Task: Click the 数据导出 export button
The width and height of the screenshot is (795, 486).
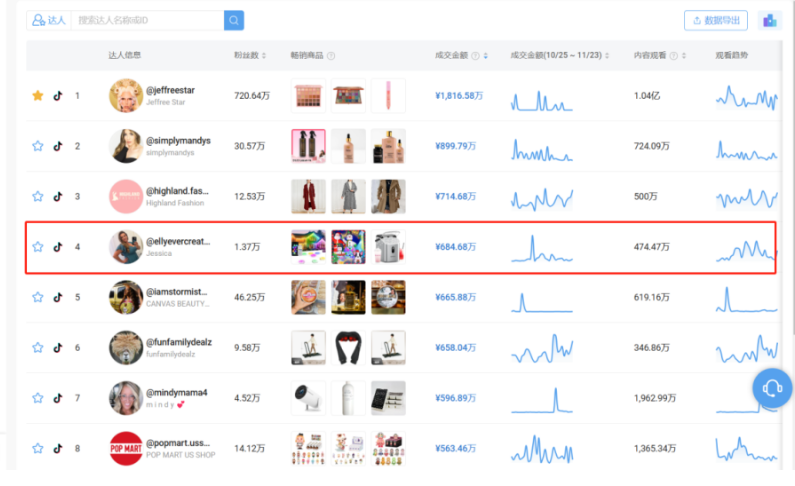Action: 716,20
